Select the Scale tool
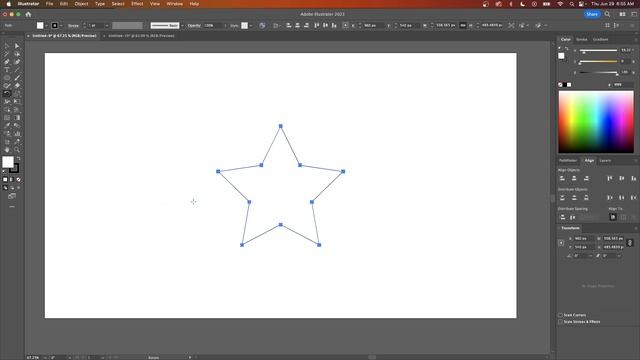Screen dimensions: 640x360 [17, 94]
